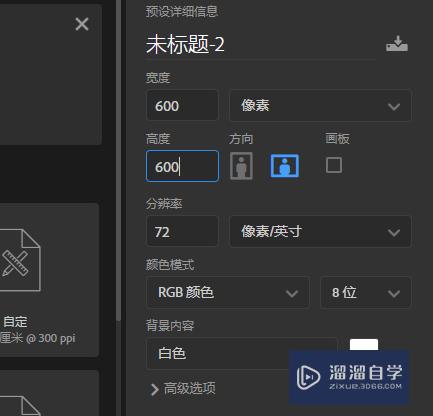Click the 方向 orientation label

241,139
